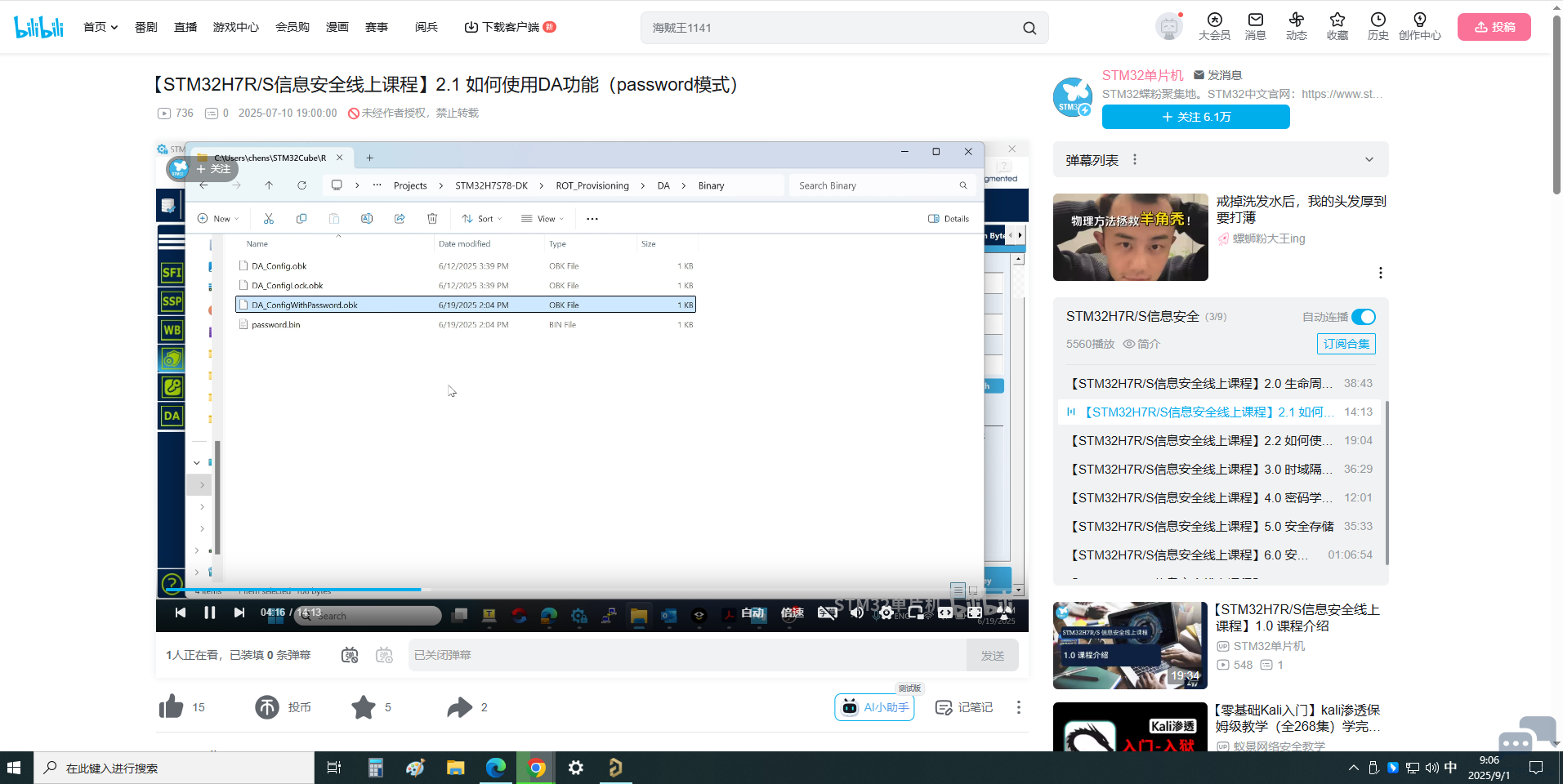Open the STM32单片机 uploader avatar
Image resolution: width=1563 pixels, height=784 pixels.
[1072, 96]
